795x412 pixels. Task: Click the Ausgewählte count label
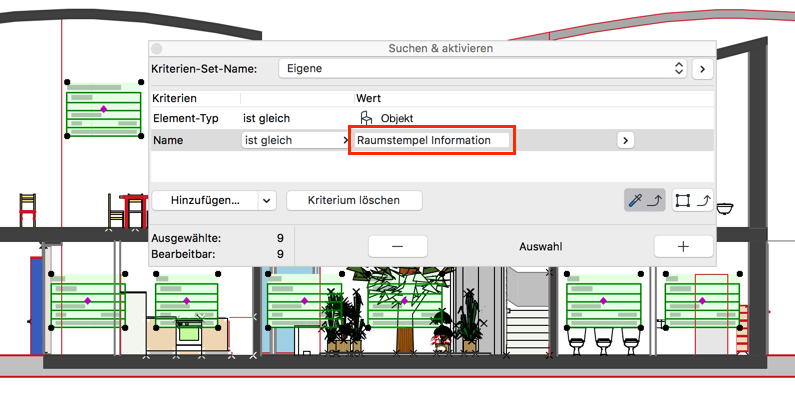pos(186,238)
